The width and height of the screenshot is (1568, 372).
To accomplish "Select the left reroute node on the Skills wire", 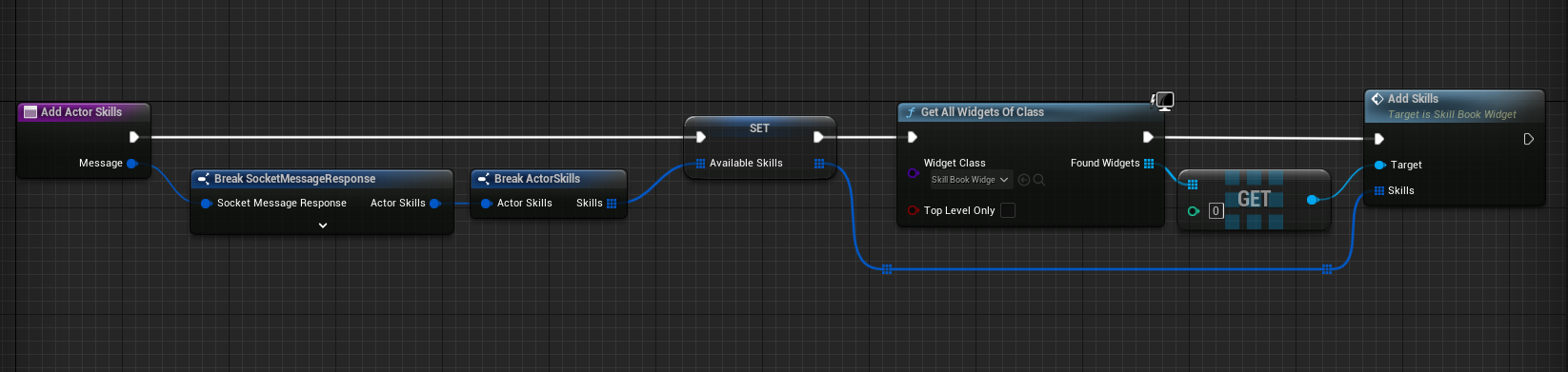I will pos(887,269).
